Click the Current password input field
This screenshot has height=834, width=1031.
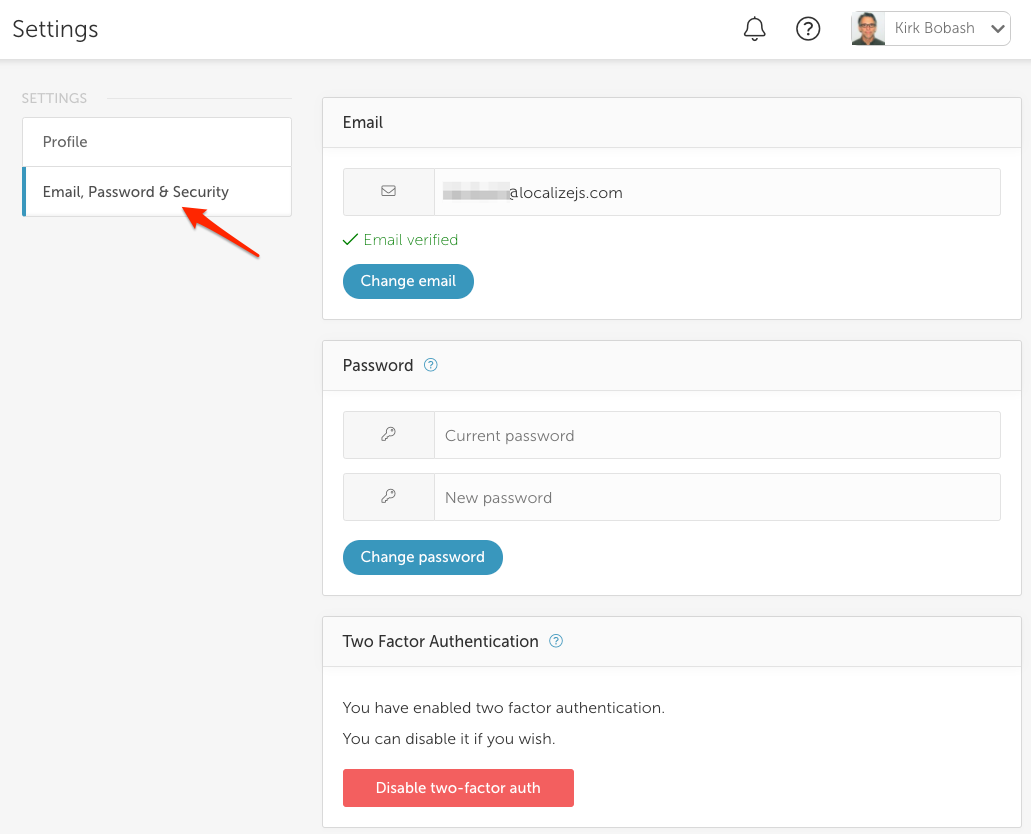tap(716, 434)
